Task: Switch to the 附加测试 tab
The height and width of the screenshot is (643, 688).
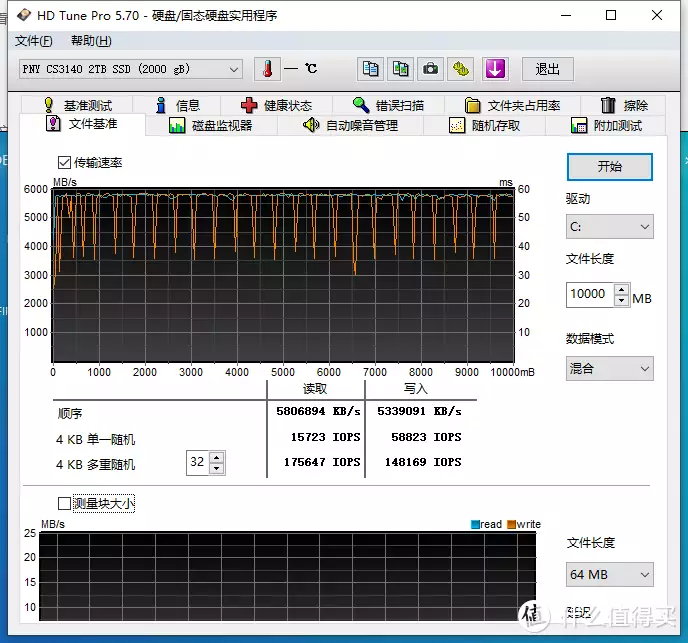Action: coord(606,126)
